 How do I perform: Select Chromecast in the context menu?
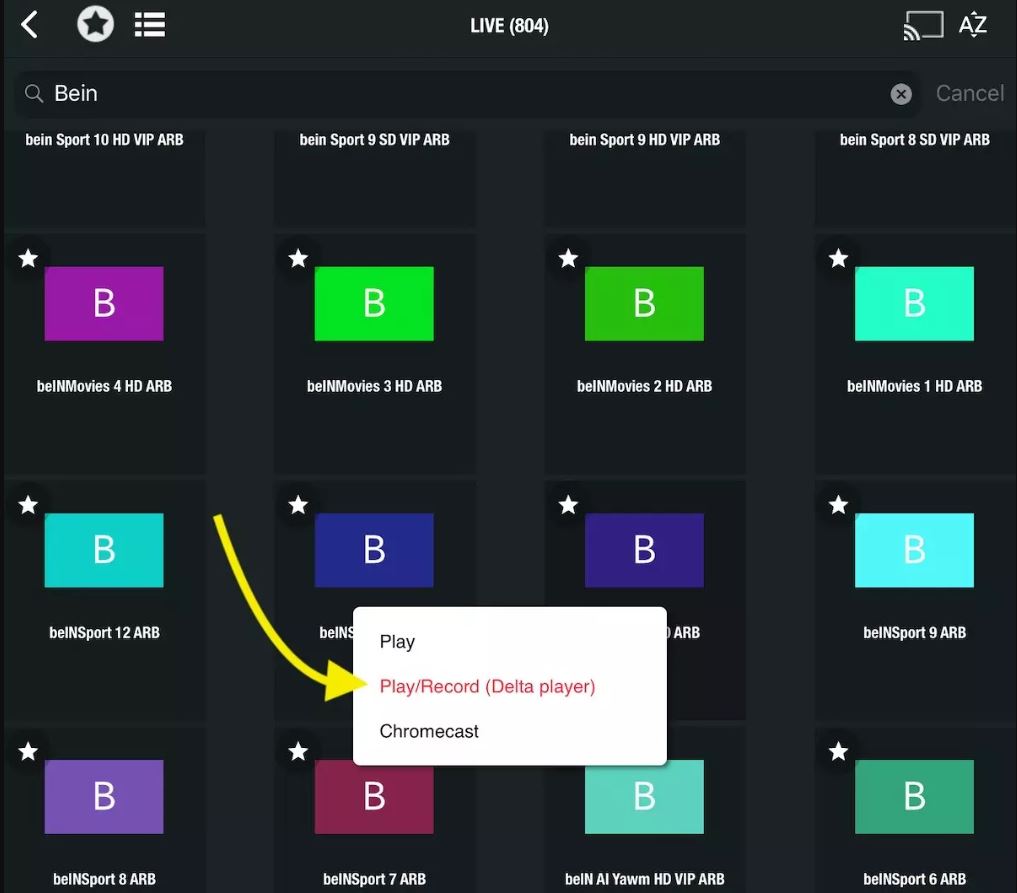(x=429, y=731)
